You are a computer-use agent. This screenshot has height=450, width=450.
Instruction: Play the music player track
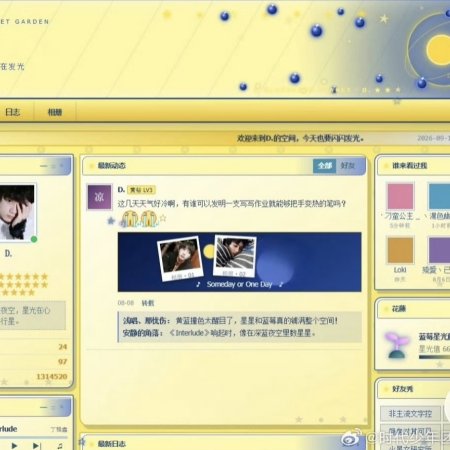(14, 445)
